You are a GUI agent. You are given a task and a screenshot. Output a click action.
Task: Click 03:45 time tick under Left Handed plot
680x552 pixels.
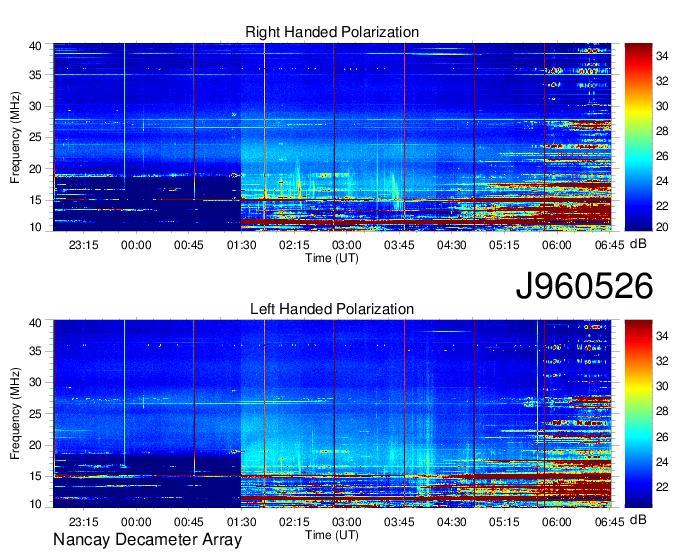click(x=399, y=522)
